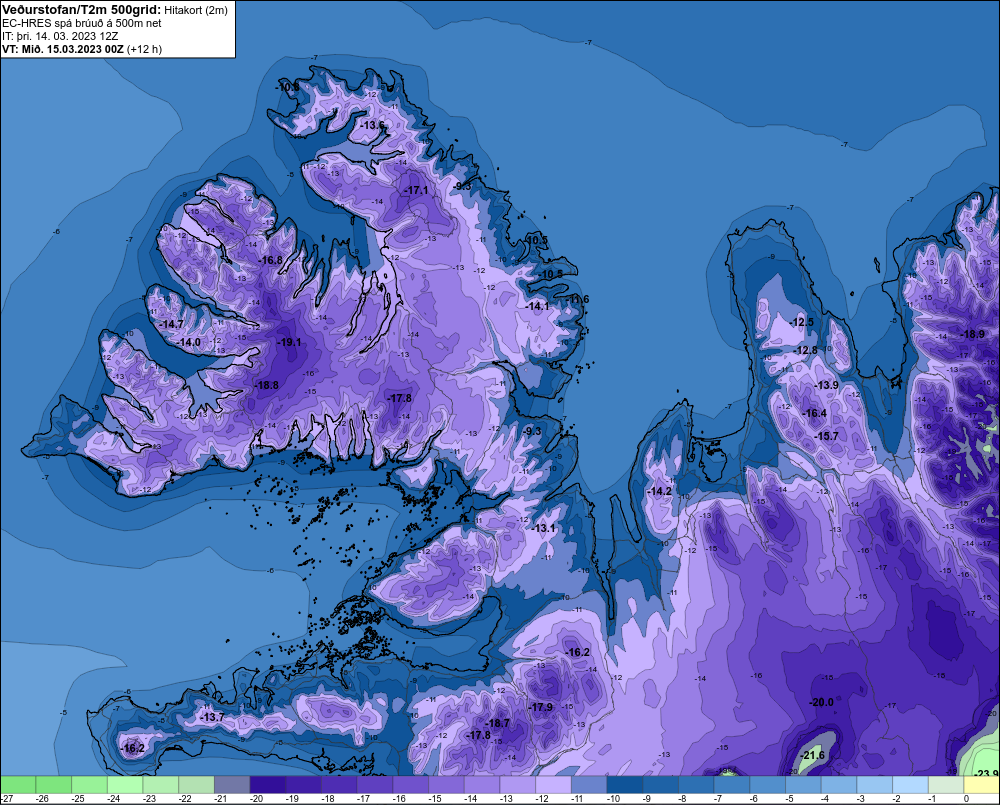Click the -18.7 temperature value
The image size is (1000, 805).
tap(497, 723)
